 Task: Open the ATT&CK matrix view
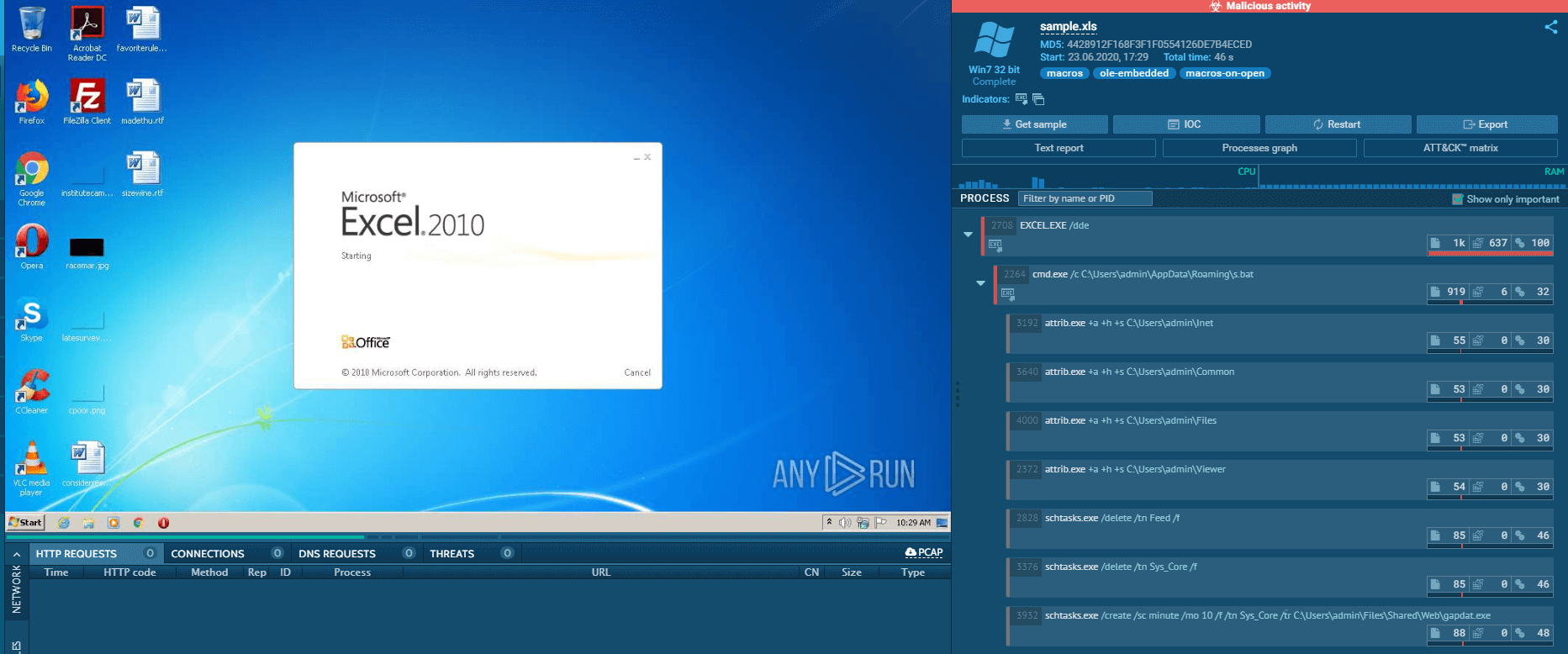[x=1460, y=148]
